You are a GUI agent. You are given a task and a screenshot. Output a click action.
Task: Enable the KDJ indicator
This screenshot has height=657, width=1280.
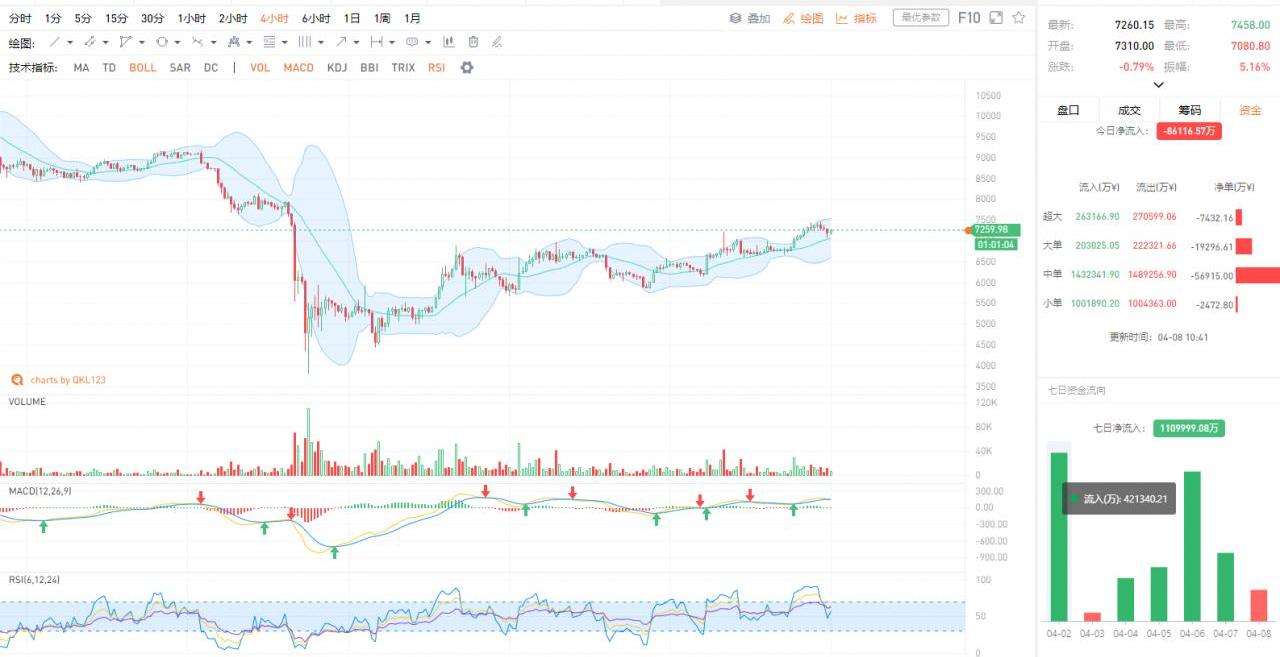tap(337, 68)
